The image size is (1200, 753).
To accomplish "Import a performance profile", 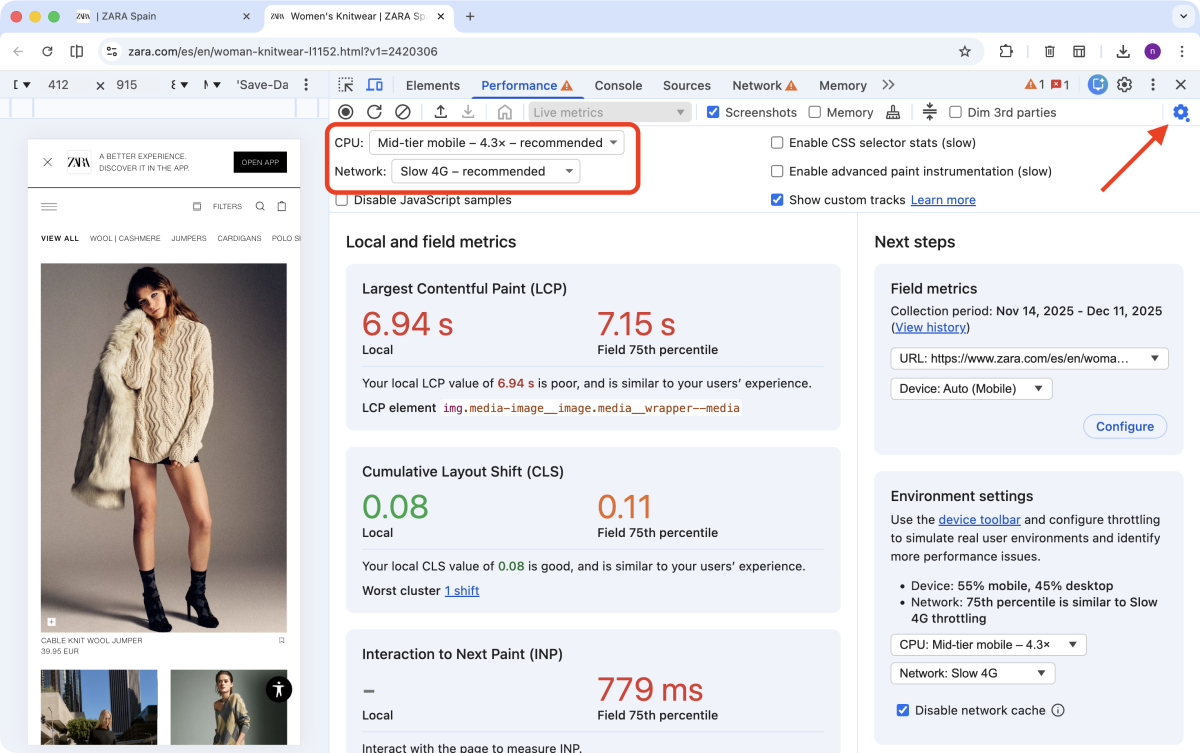I will (x=441, y=112).
